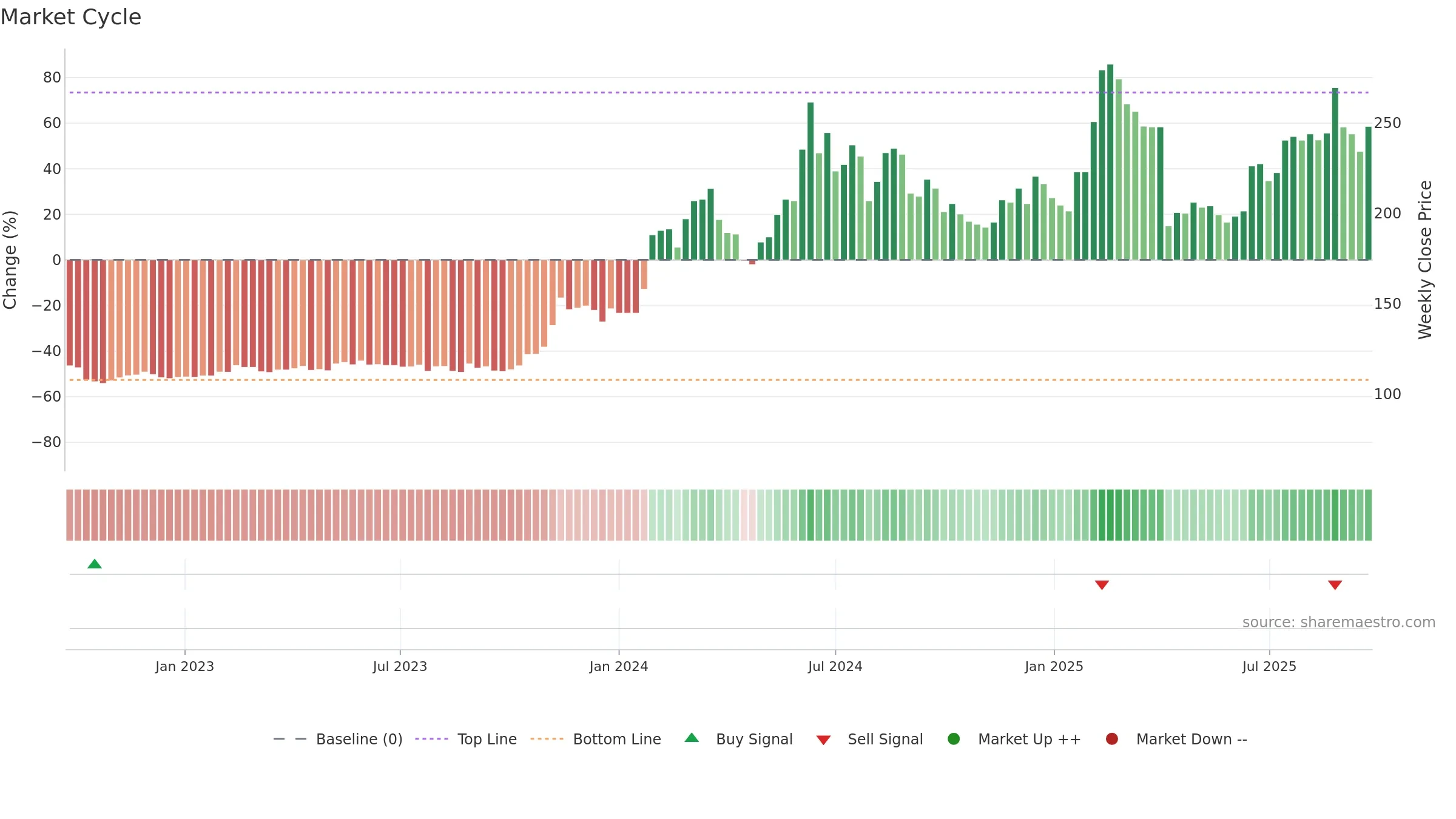Image resolution: width=1456 pixels, height=819 pixels.
Task: Click the Jan 2024 axis label
Action: [619, 667]
